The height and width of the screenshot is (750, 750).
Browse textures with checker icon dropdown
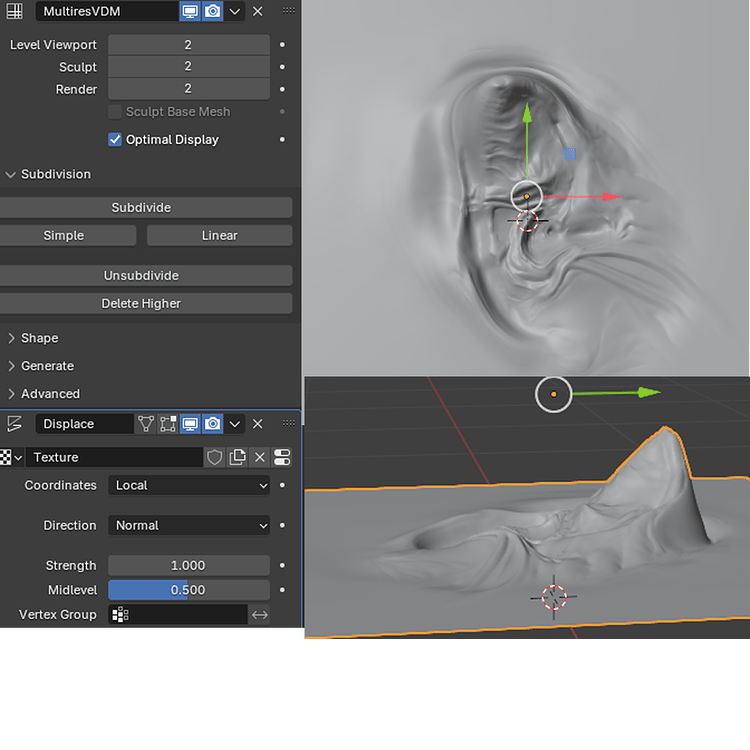[x=11, y=457]
